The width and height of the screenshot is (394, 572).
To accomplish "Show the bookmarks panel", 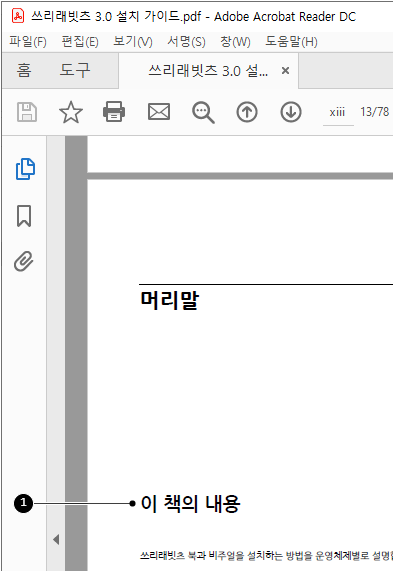I will 24,216.
